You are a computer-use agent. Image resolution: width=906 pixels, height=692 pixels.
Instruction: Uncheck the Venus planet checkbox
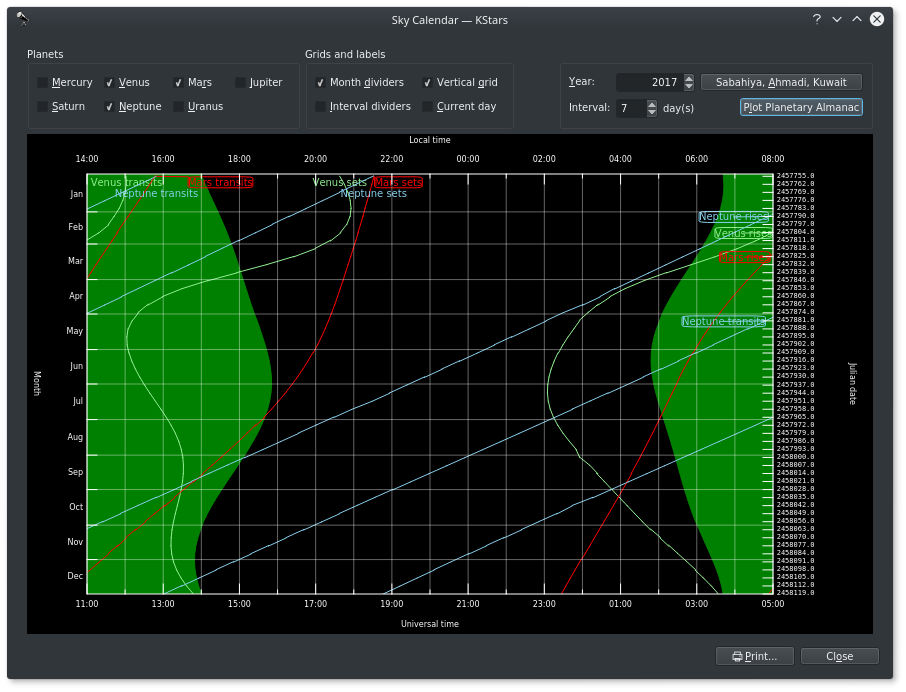pyautogui.click(x=110, y=83)
